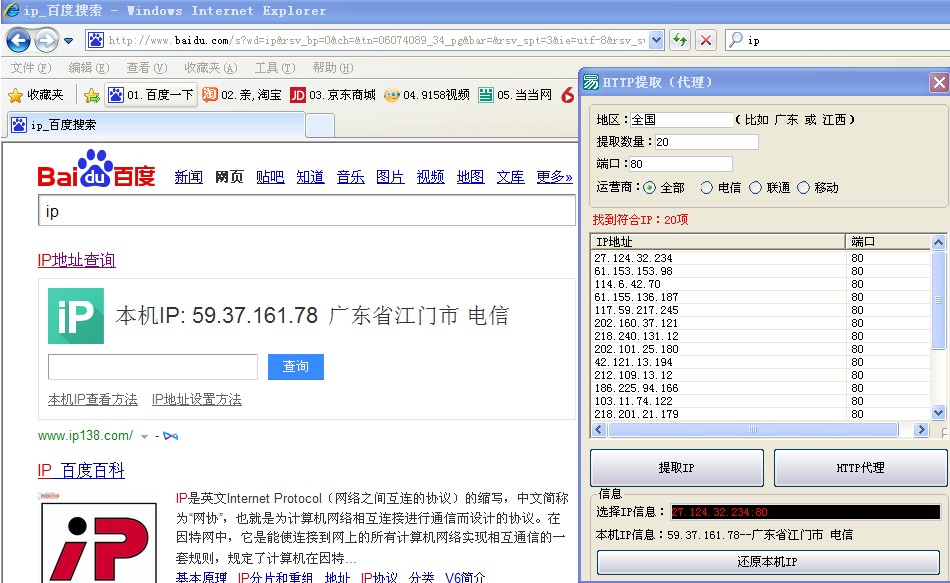This screenshot has height=583, width=950.
Task: Select the 移动 carrier radio button
Action: tap(803, 188)
